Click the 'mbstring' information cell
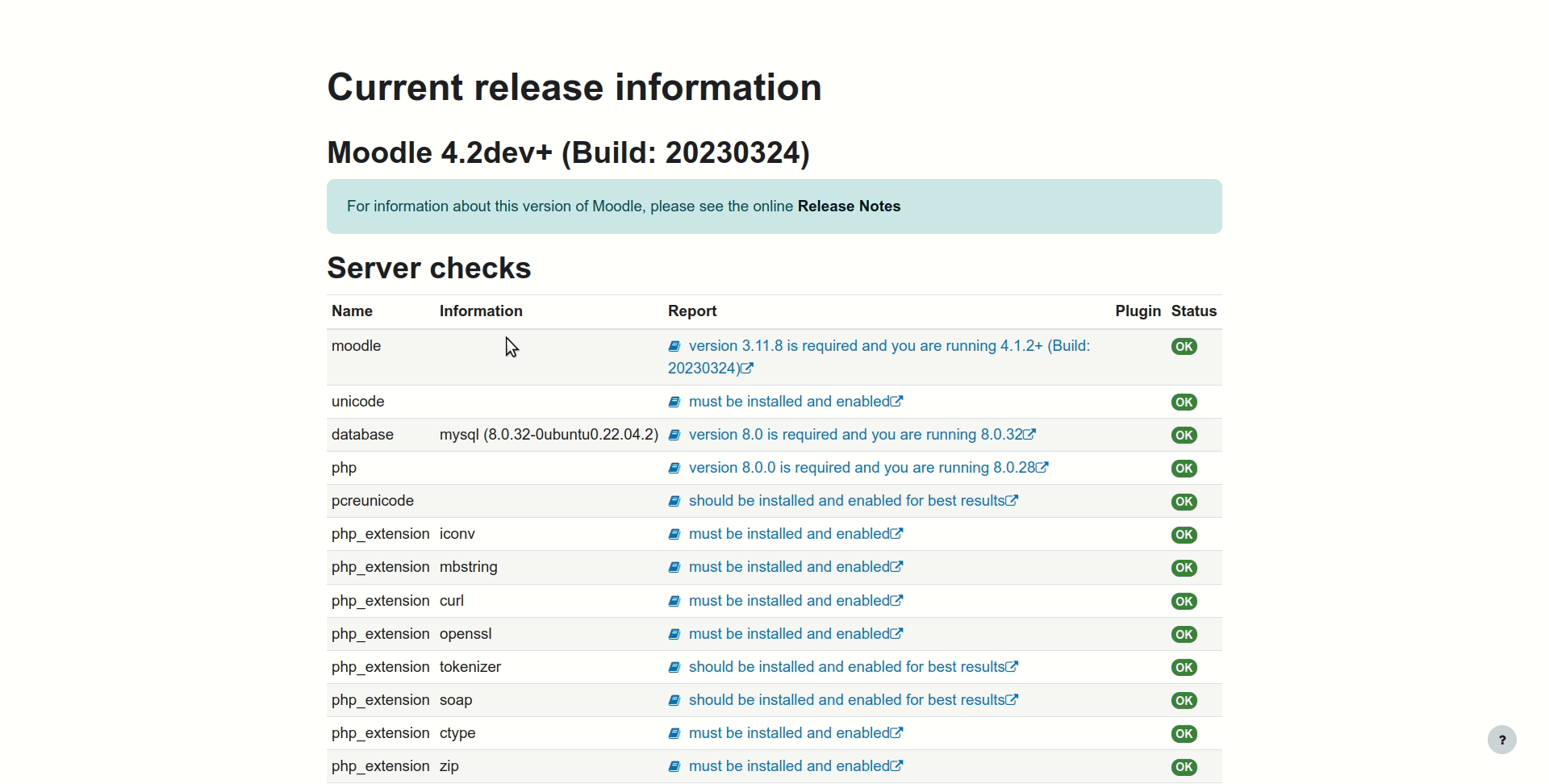Viewport: 1549px width, 784px height. coord(469,567)
